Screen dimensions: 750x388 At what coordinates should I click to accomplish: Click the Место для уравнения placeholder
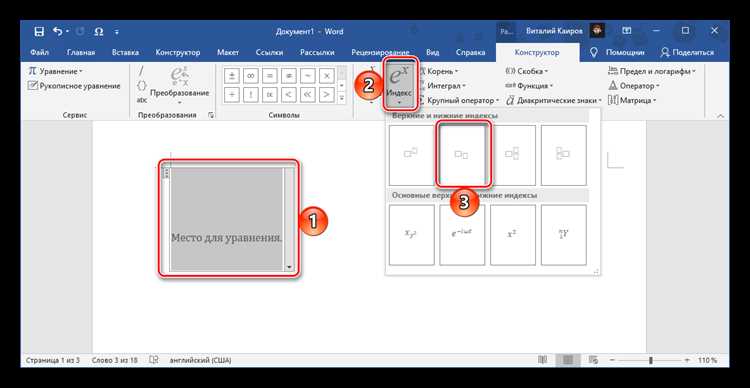pos(227,237)
